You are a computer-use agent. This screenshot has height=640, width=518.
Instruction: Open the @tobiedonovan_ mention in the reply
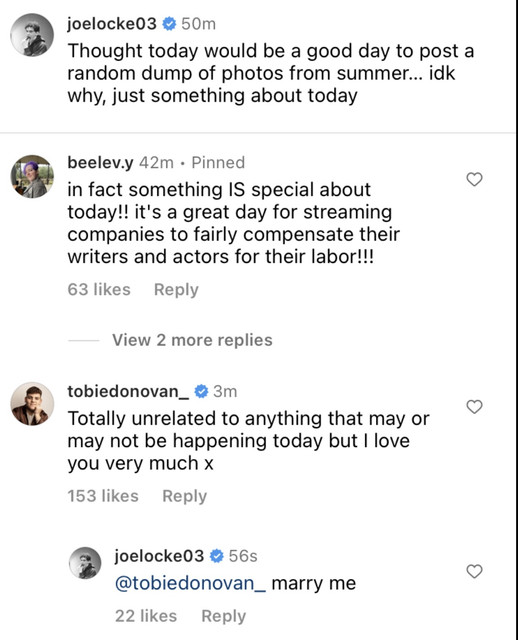(190, 583)
